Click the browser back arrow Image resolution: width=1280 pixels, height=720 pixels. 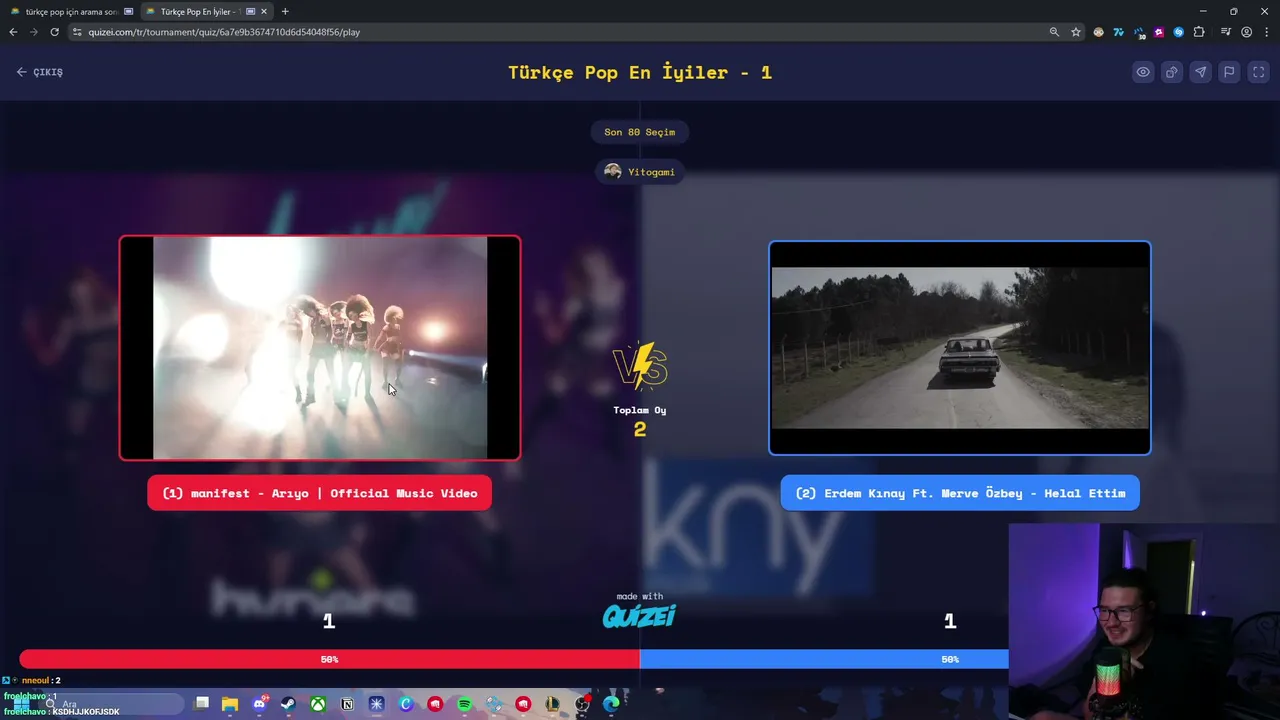tap(13, 32)
